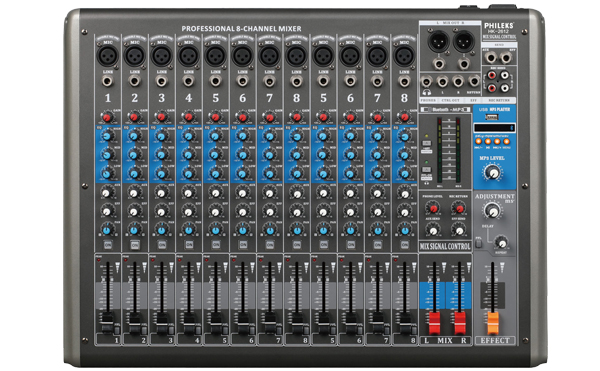
Task: Toggle the +48V phantom power switch
Action: tap(427, 143)
